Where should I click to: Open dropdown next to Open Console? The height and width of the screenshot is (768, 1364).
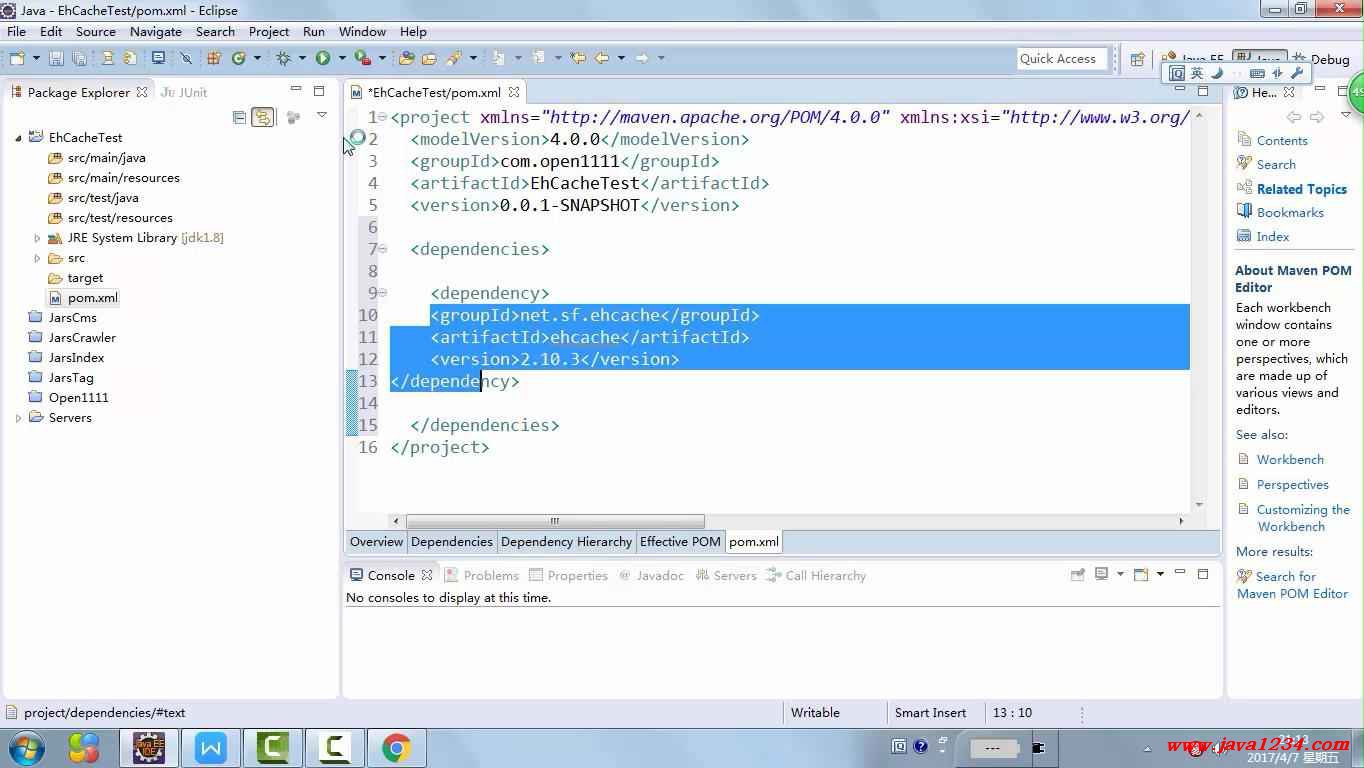(1160, 574)
